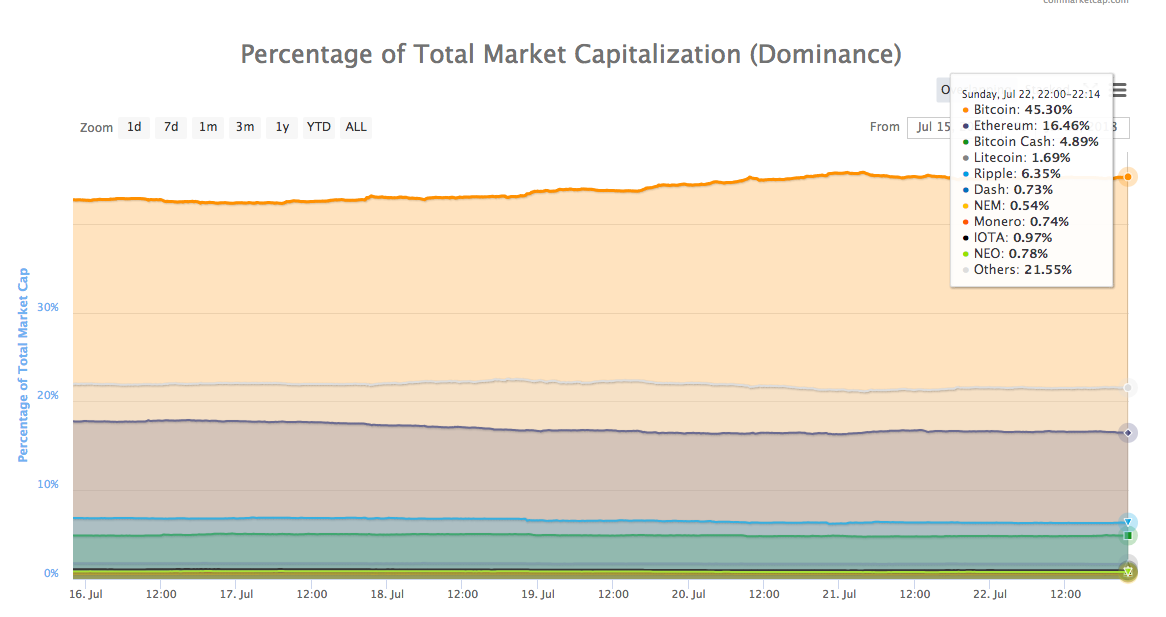Click the marker at the bottom right chart edge
Screen dimensions: 1166x617
(1128, 572)
